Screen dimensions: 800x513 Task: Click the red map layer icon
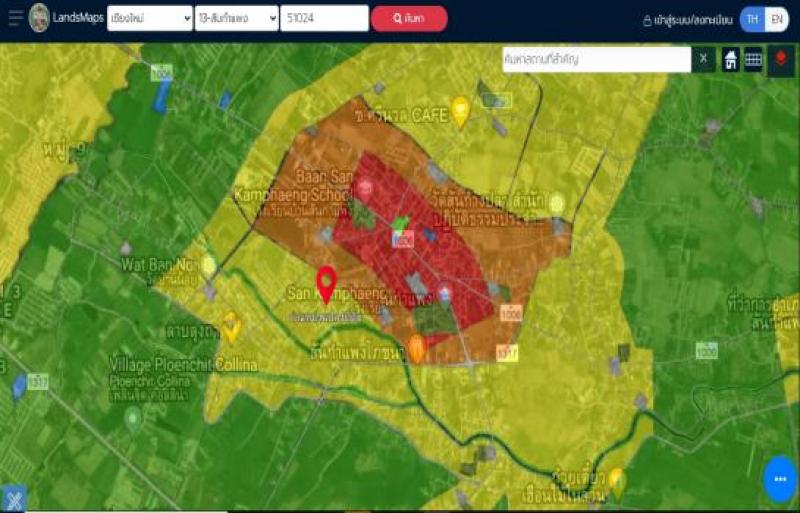point(781,59)
